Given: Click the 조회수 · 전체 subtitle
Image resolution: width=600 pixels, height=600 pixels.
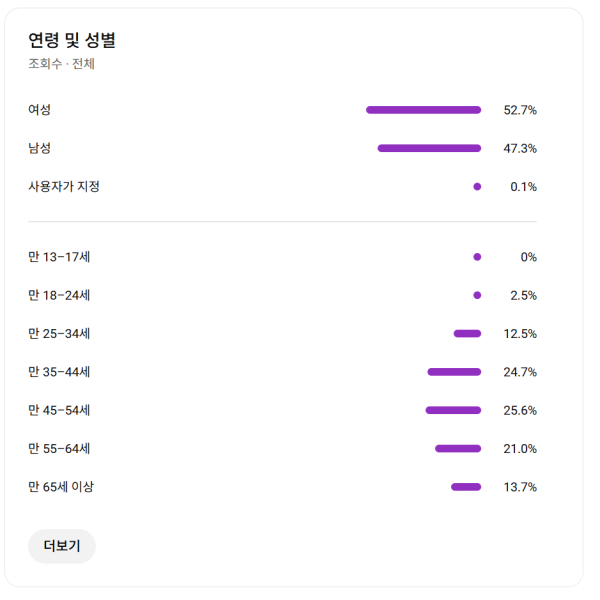Looking at the screenshot, I should 61,64.
